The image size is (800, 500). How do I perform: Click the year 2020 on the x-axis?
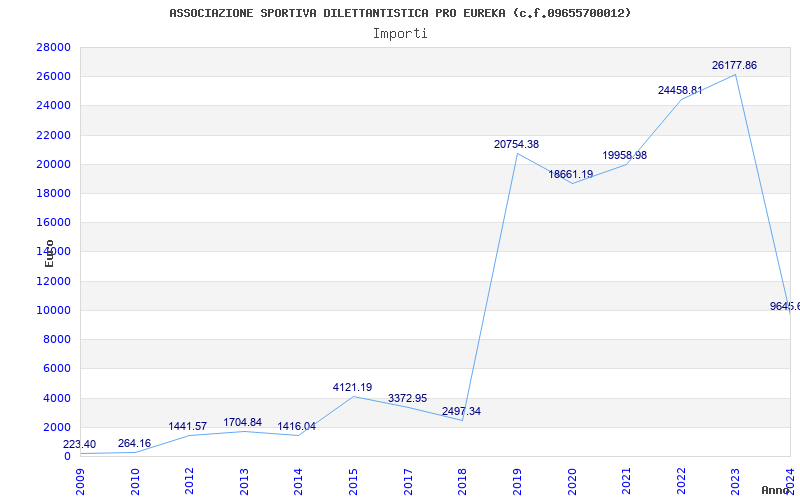point(571,481)
